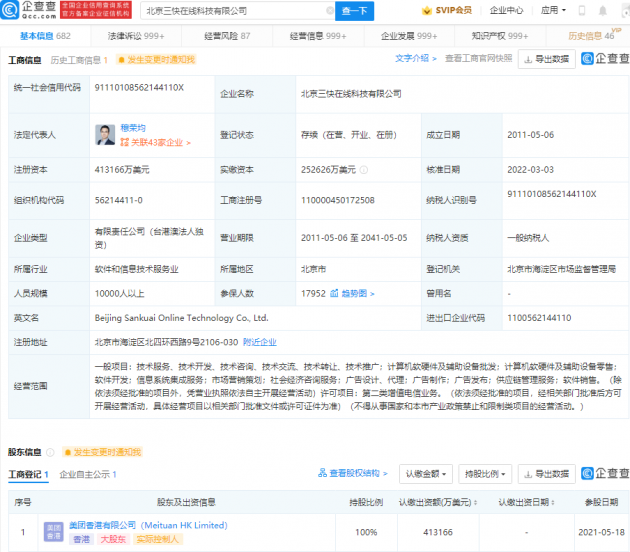Select the credit code 91110108562144110X
Image resolution: width=630 pixels, height=552 pixels.
coord(139,88)
